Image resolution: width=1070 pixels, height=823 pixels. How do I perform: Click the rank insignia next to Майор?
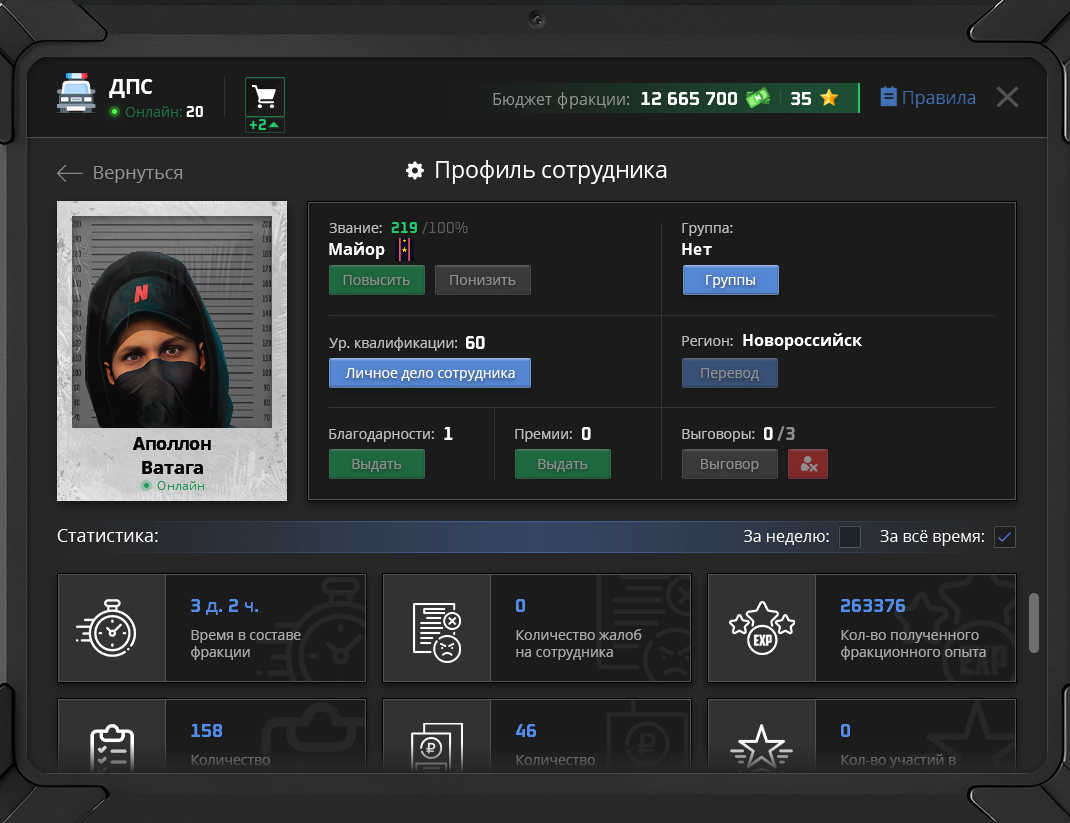(404, 249)
